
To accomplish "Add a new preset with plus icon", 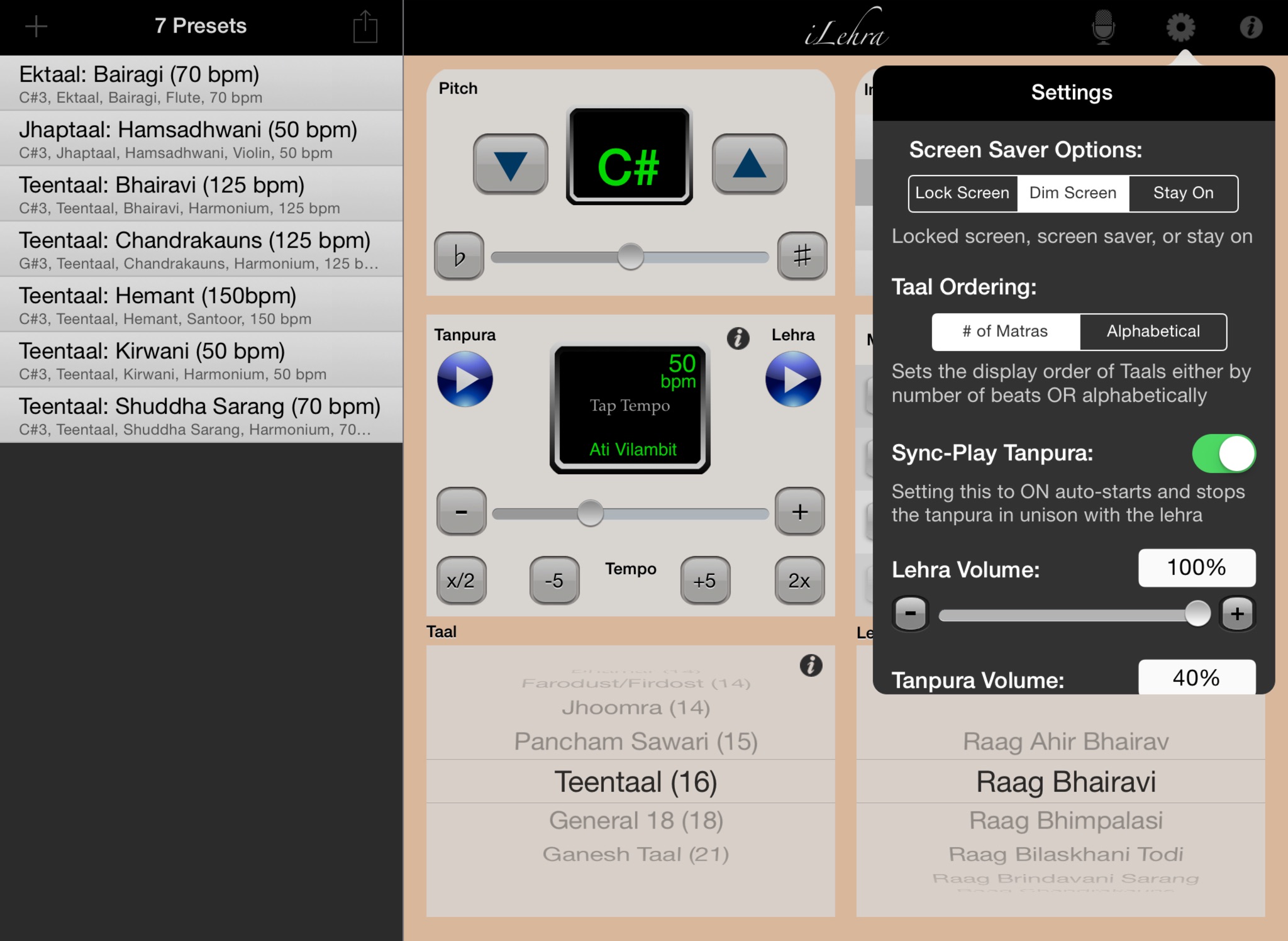I will pos(36,26).
